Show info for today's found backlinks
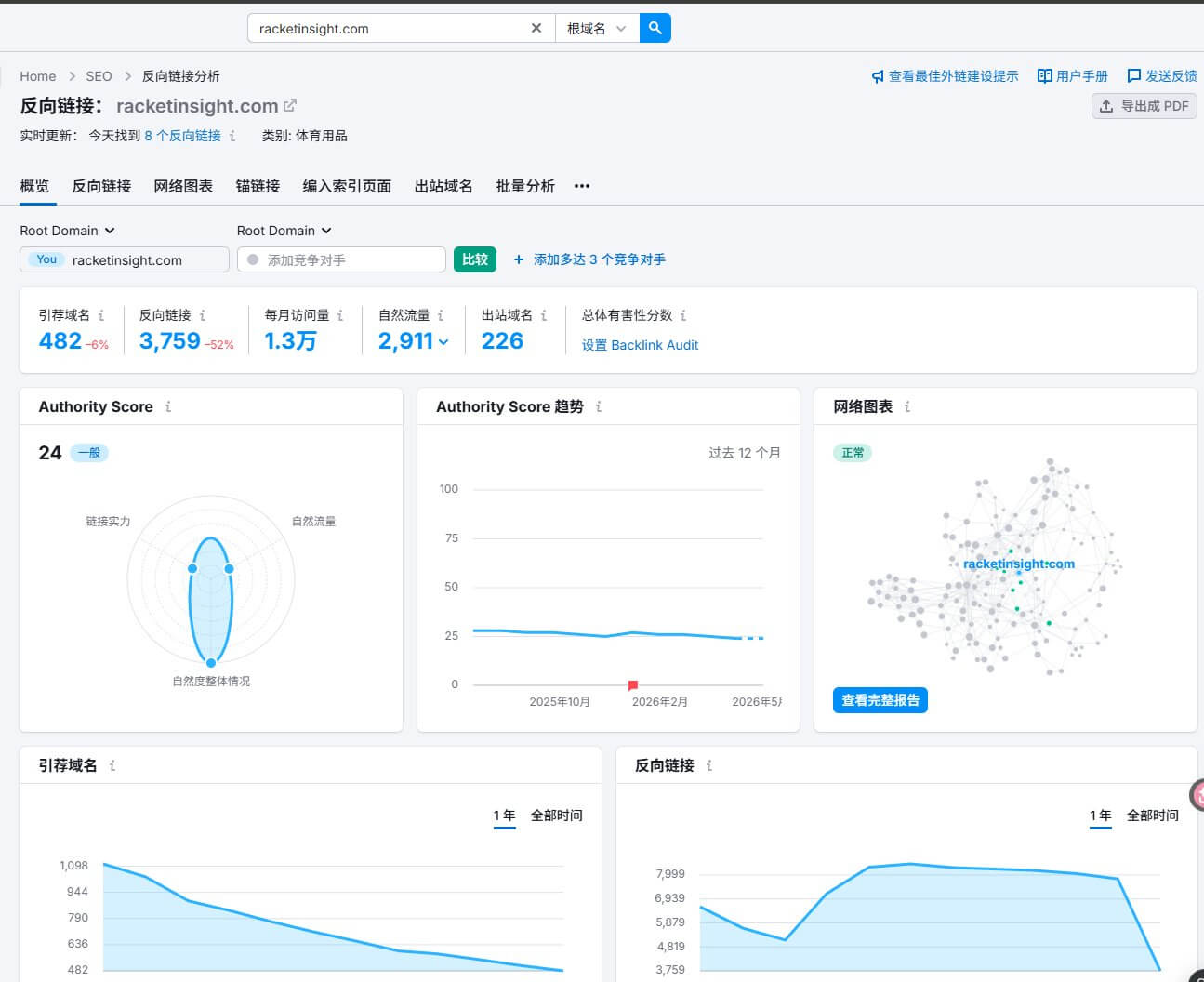Image resolution: width=1204 pixels, height=982 pixels. [x=232, y=136]
